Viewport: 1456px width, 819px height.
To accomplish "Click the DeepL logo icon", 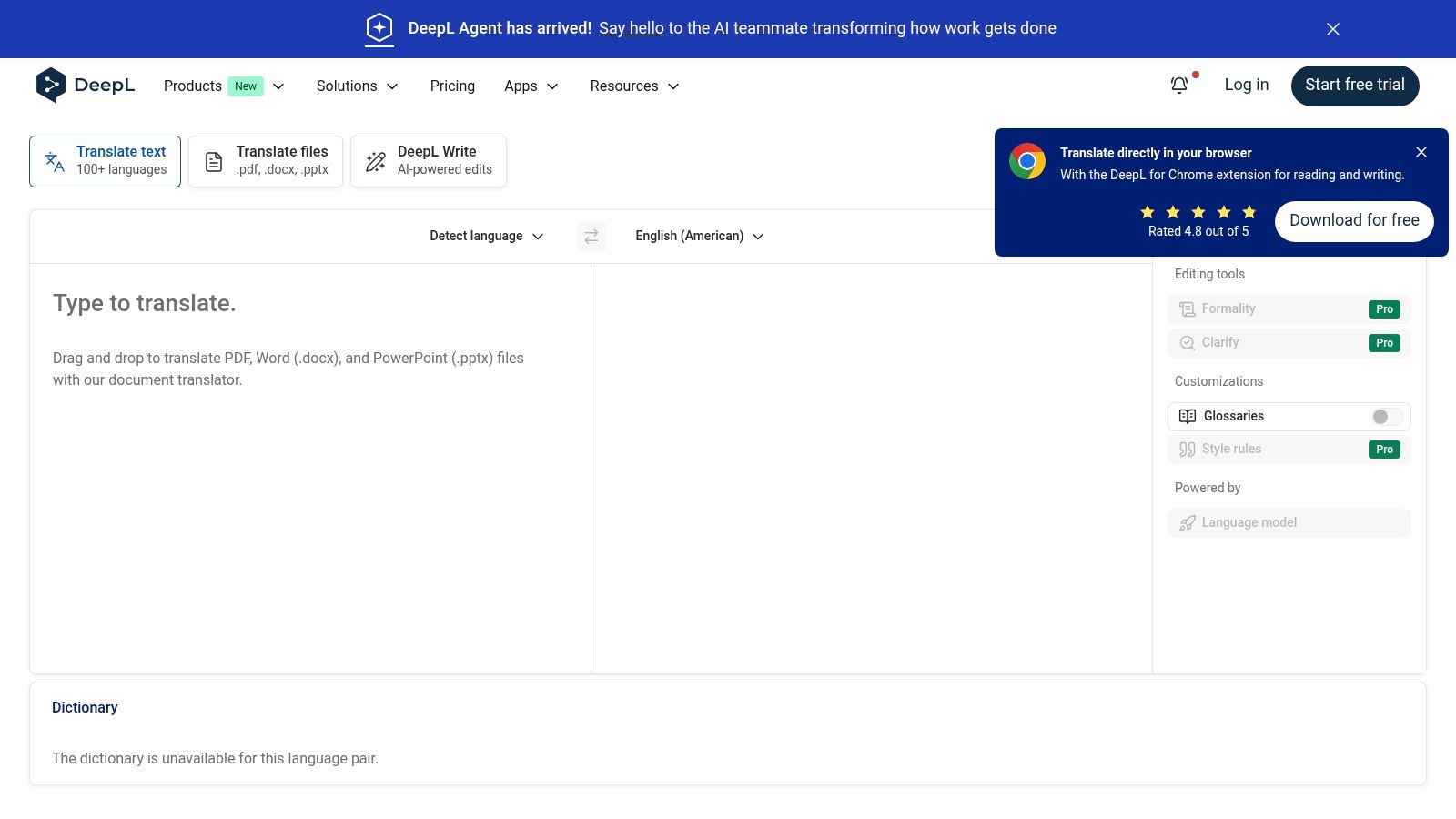I will [x=51, y=86].
